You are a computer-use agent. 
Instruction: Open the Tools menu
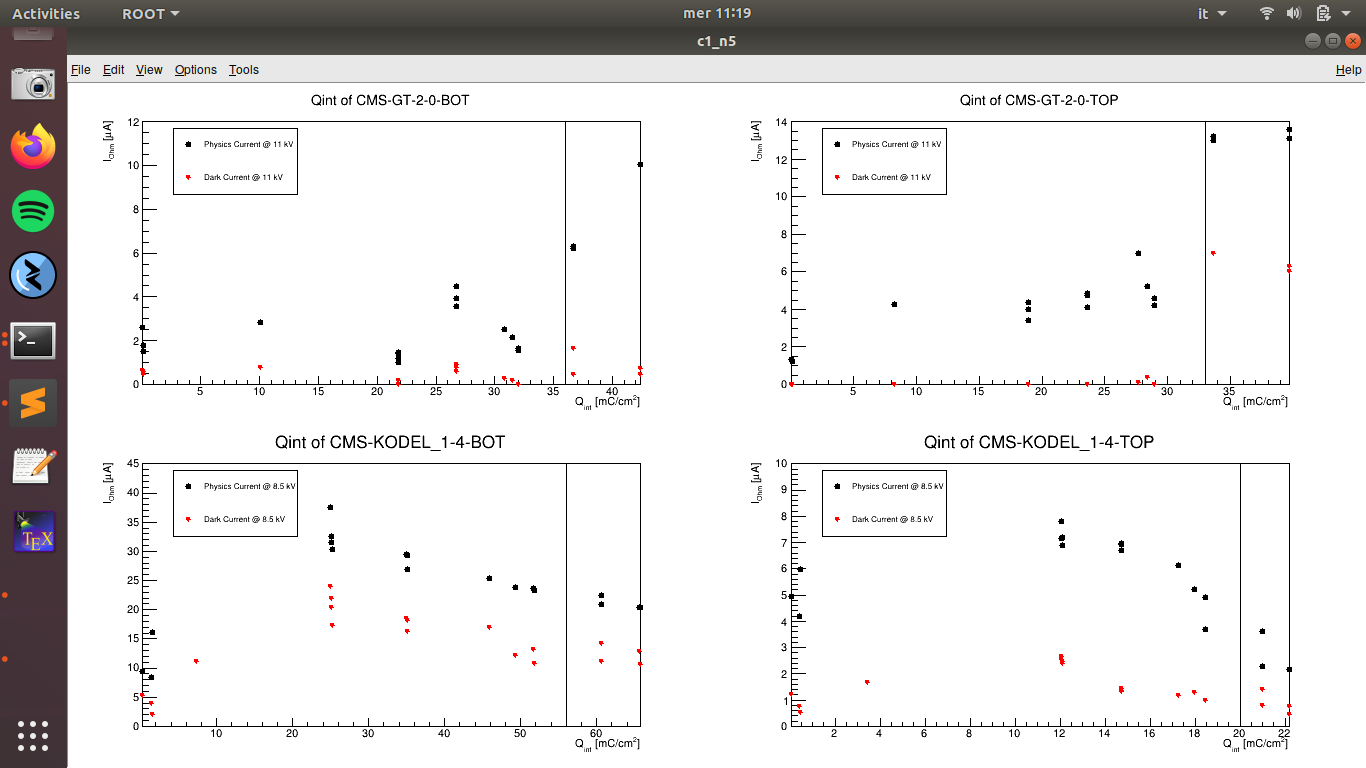[243, 70]
